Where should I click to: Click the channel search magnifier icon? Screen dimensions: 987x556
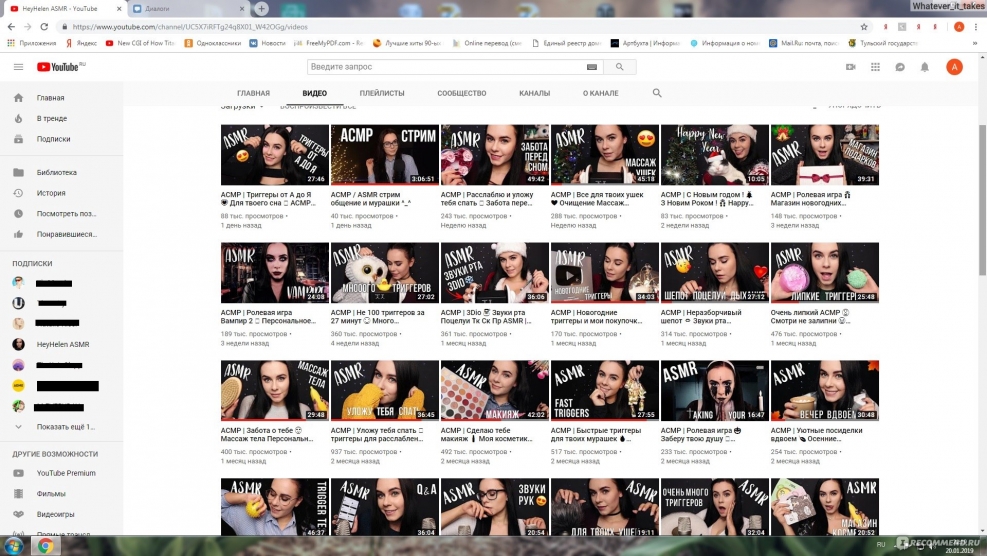pos(657,93)
